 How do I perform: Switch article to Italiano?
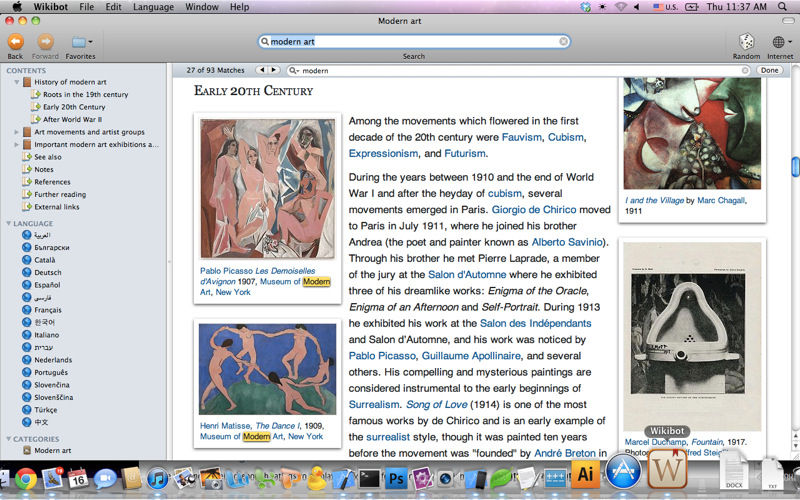46,335
